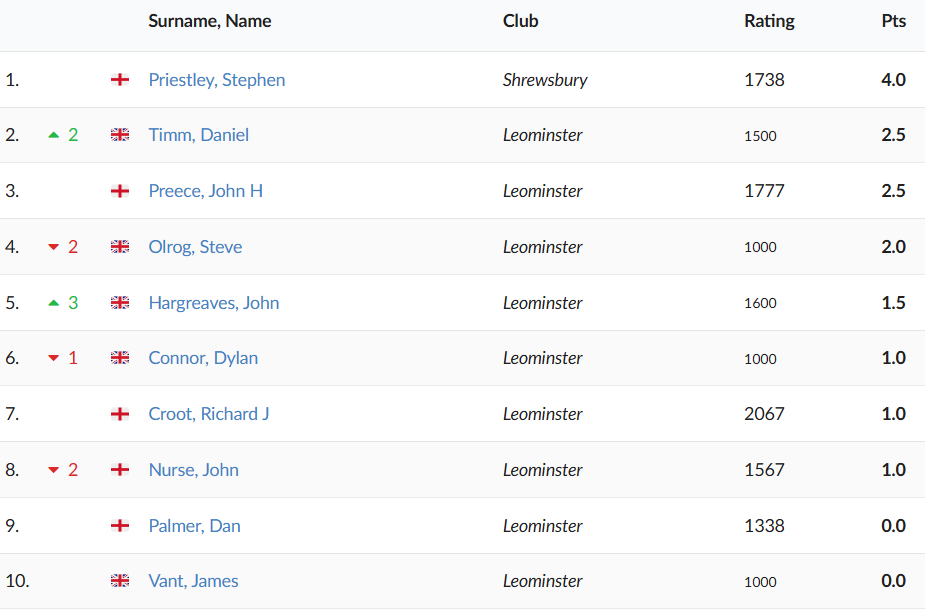Click the UK flag beside Connor, Dylan

tap(120, 358)
